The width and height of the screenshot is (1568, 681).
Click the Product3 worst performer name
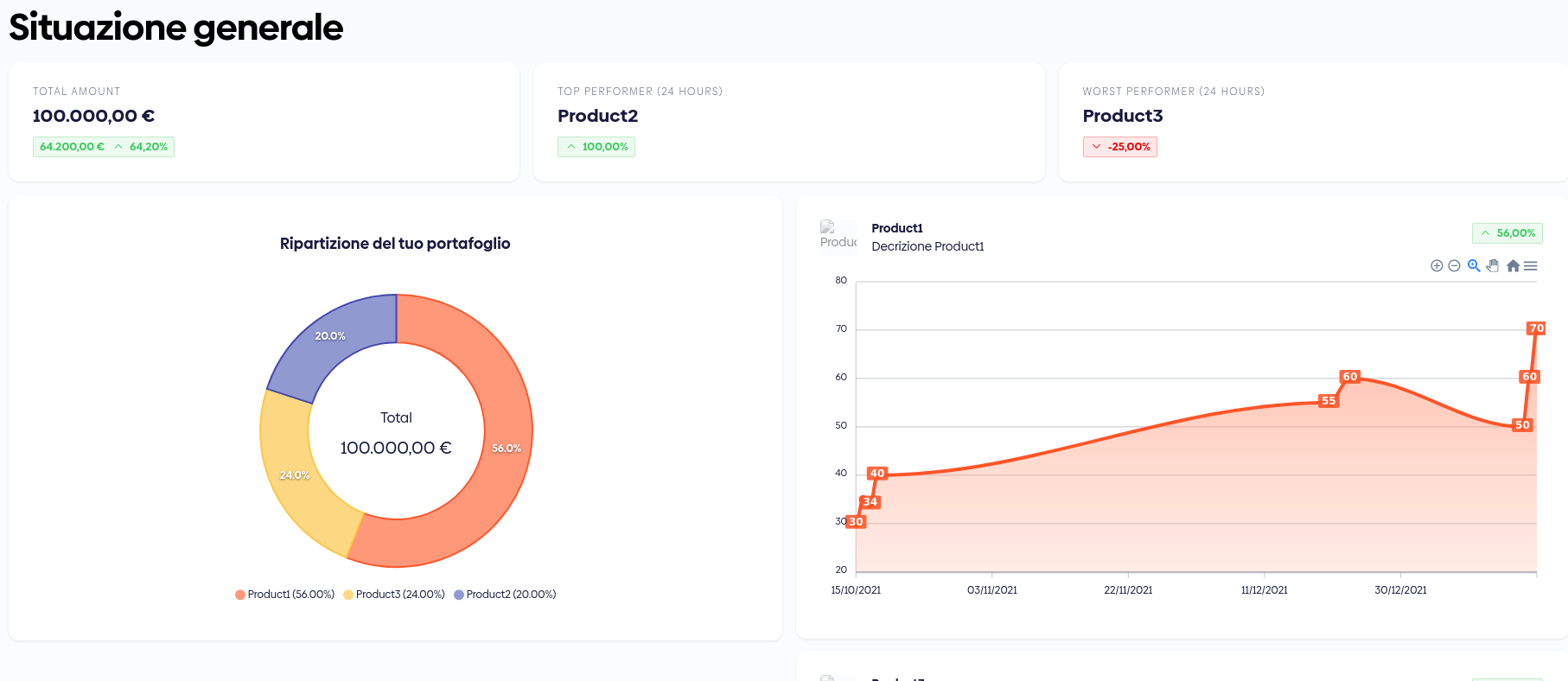[x=1122, y=116]
